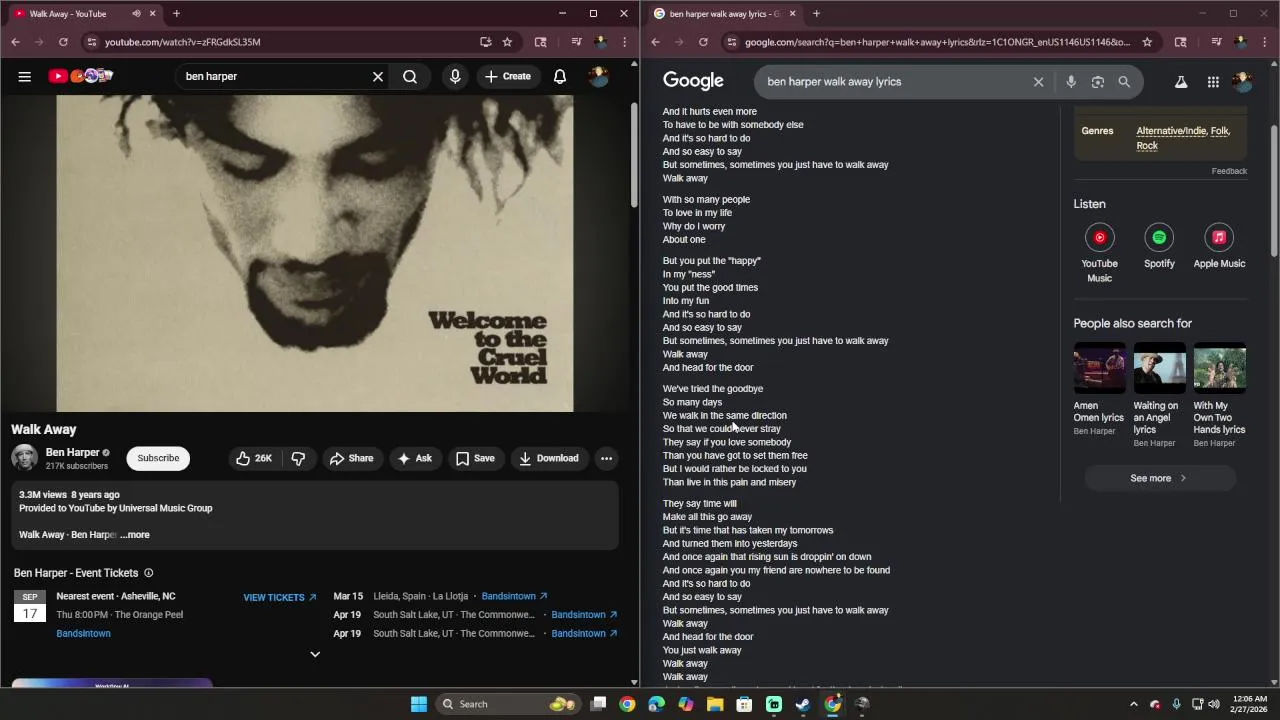This screenshot has height=720, width=1280.
Task: Clear the Google search query
Action: pyautogui.click(x=1038, y=82)
